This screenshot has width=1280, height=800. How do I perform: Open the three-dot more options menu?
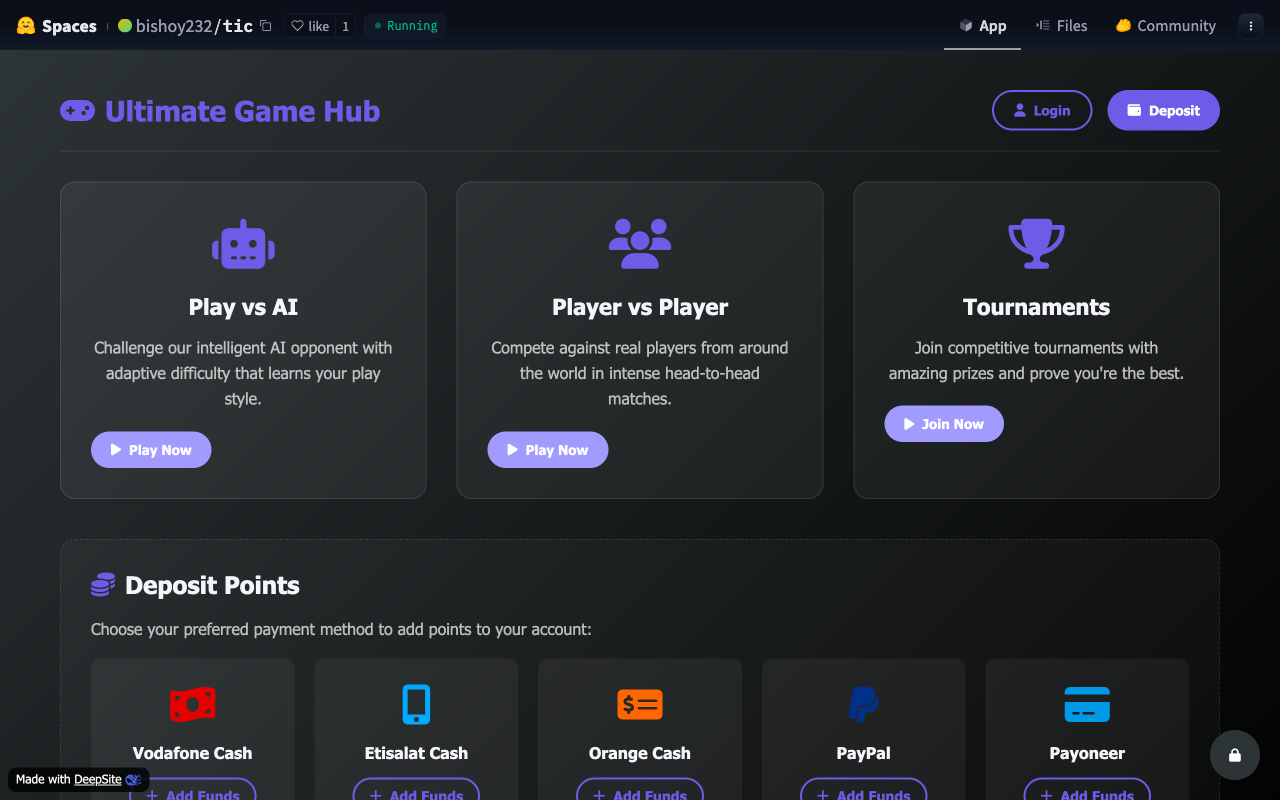click(x=1250, y=26)
